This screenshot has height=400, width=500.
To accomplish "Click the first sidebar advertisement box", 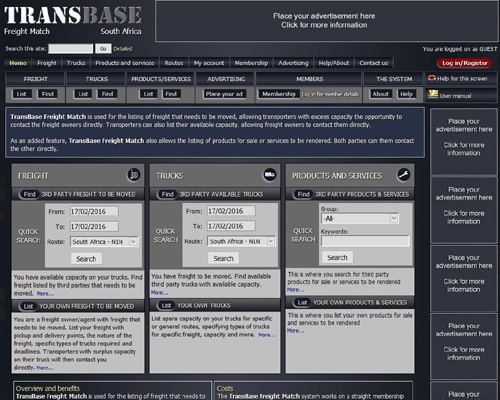I will coord(464,141).
